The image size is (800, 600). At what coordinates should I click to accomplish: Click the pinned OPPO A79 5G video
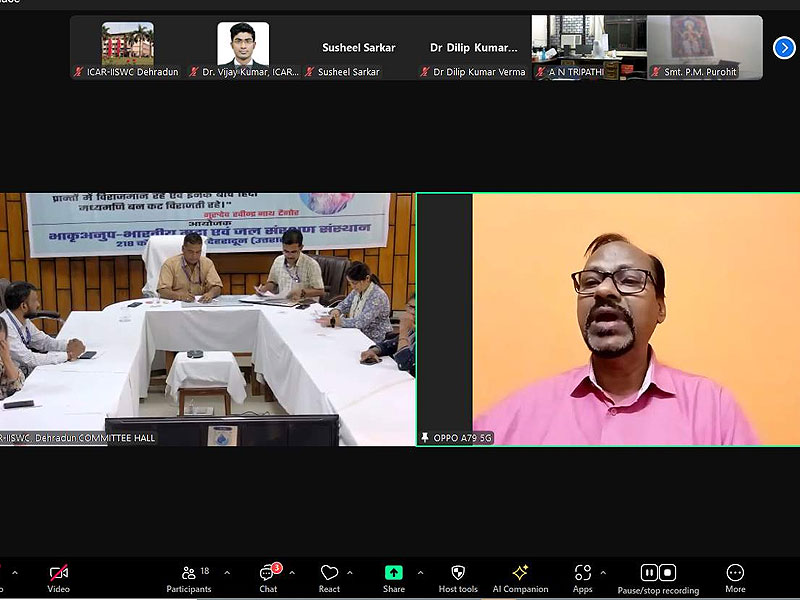(x=607, y=319)
